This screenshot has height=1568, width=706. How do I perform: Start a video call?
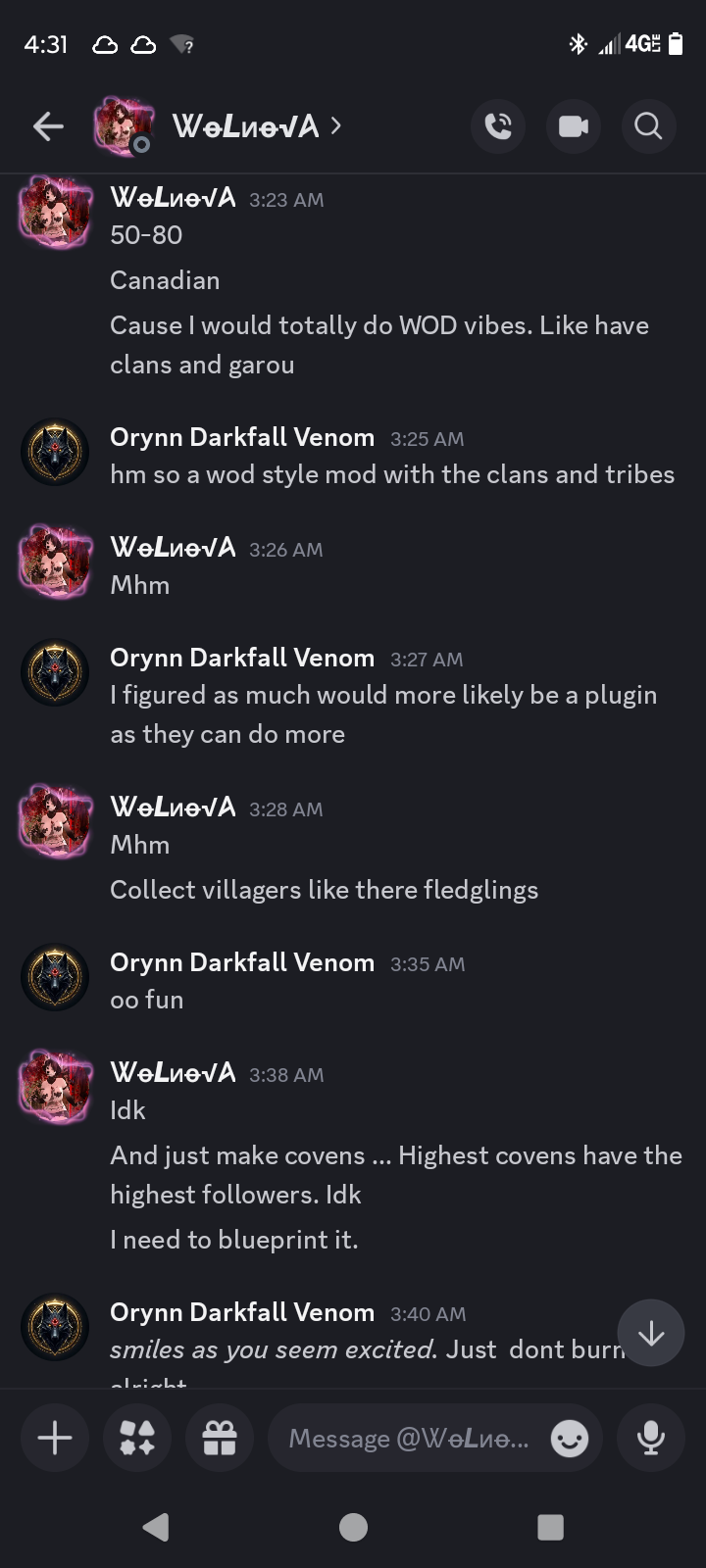click(x=574, y=126)
